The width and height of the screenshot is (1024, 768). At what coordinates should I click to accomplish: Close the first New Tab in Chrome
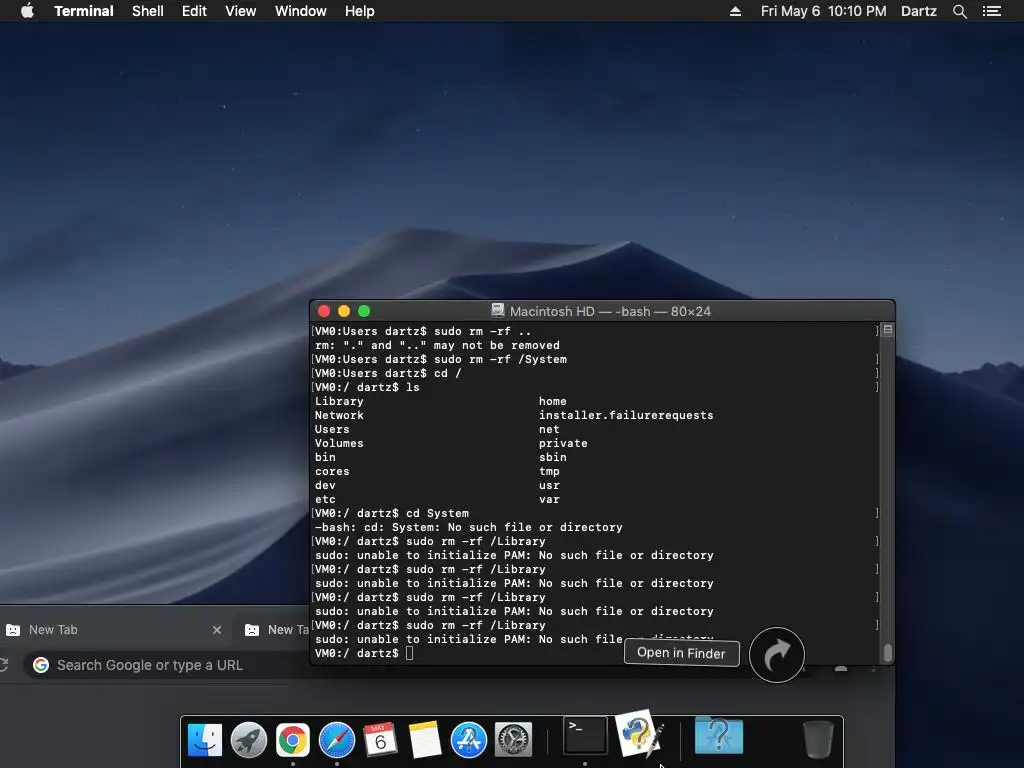217,630
